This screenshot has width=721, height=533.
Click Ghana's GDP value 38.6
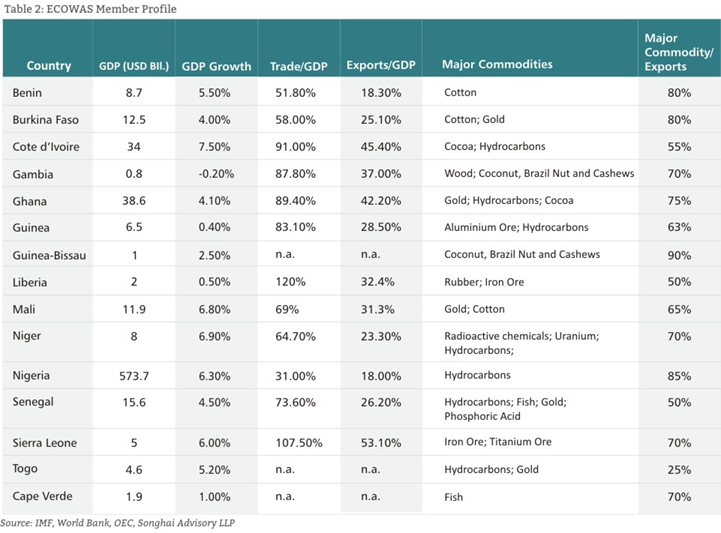pos(134,201)
